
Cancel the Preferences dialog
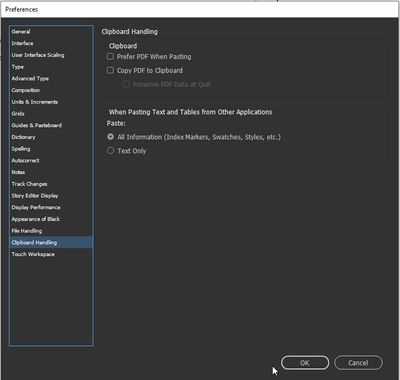click(x=358, y=363)
